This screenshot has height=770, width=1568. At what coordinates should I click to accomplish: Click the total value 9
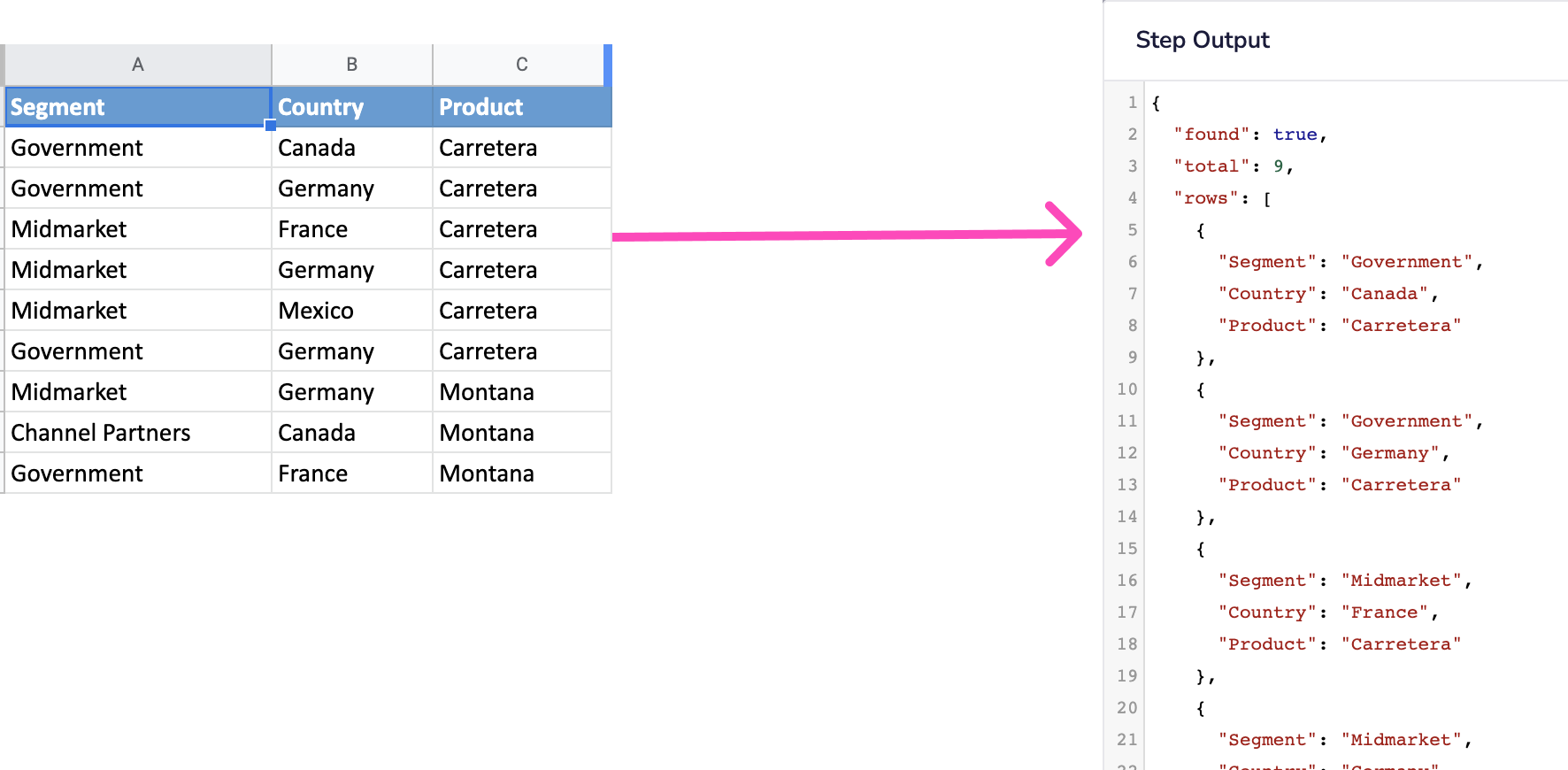tap(1279, 166)
